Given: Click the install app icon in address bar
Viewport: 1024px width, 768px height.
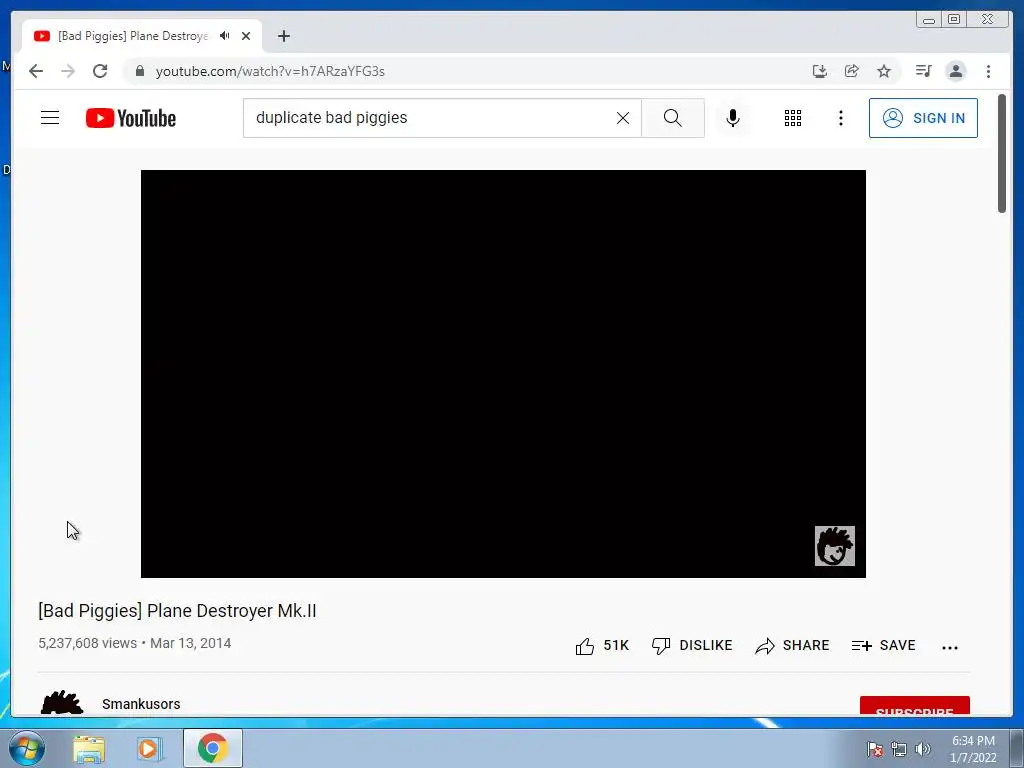Looking at the screenshot, I should [820, 71].
